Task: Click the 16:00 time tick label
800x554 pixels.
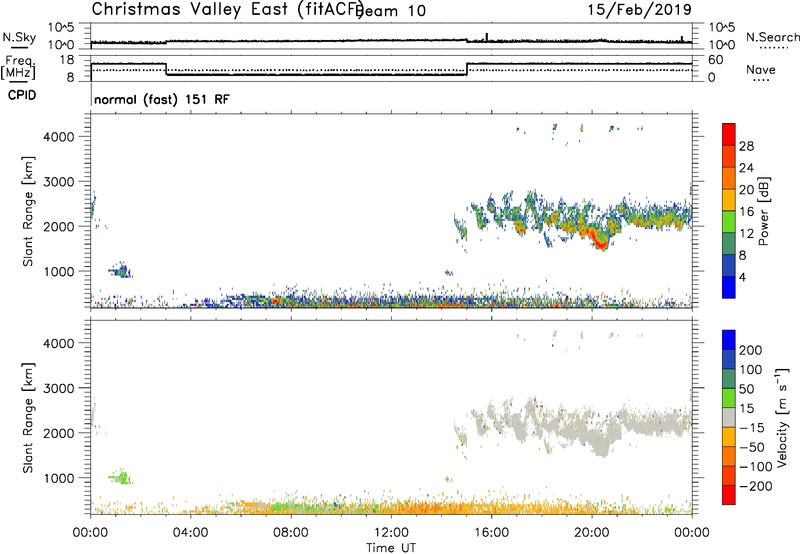Action: [x=492, y=533]
